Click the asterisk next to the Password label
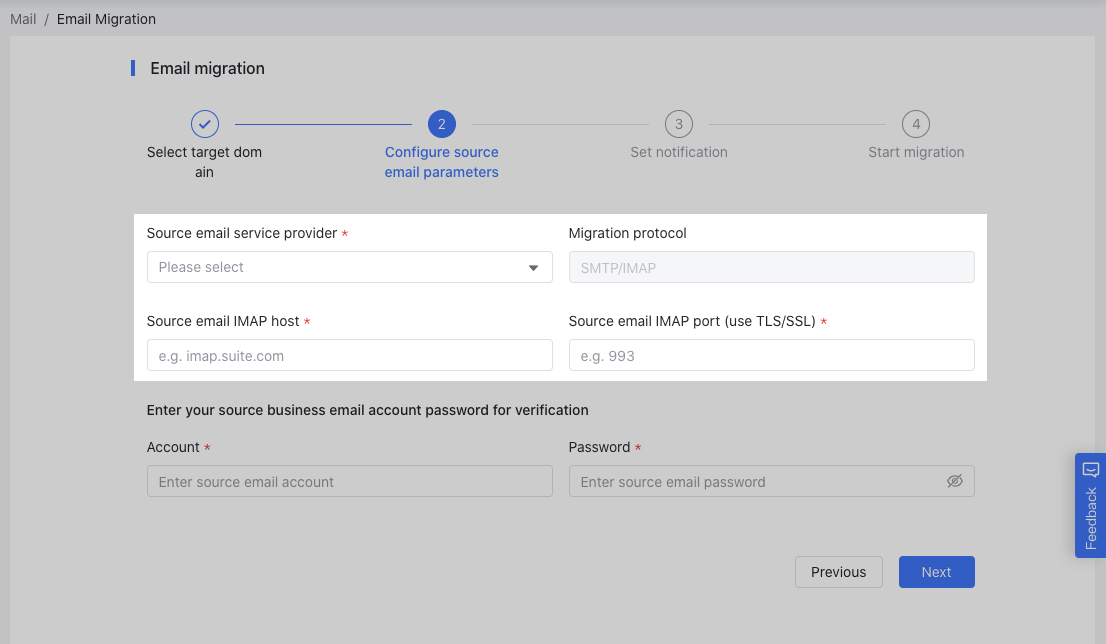The image size is (1106, 644). pos(637,447)
